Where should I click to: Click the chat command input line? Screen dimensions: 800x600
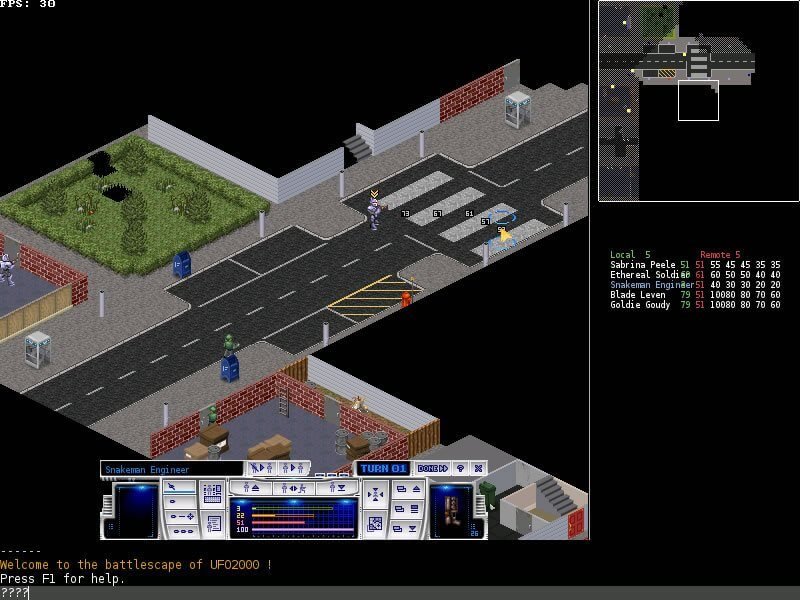pyautogui.click(x=400, y=593)
